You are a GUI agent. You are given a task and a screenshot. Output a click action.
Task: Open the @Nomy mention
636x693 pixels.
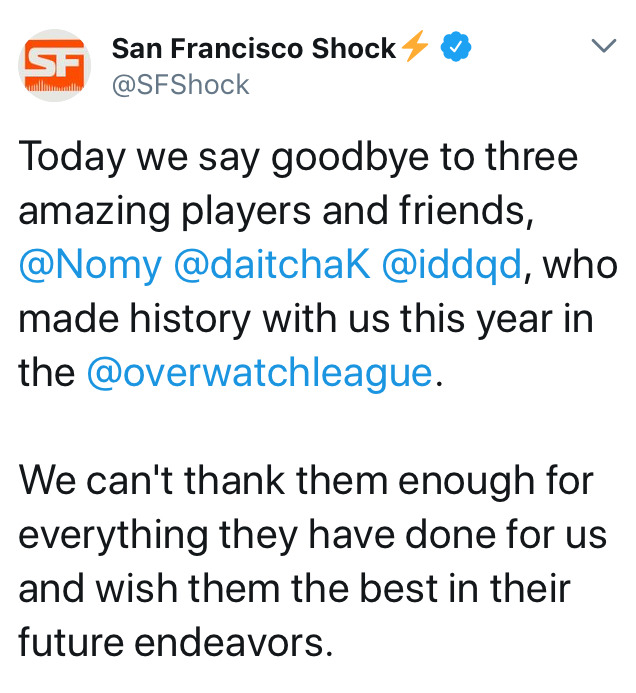click(90, 265)
